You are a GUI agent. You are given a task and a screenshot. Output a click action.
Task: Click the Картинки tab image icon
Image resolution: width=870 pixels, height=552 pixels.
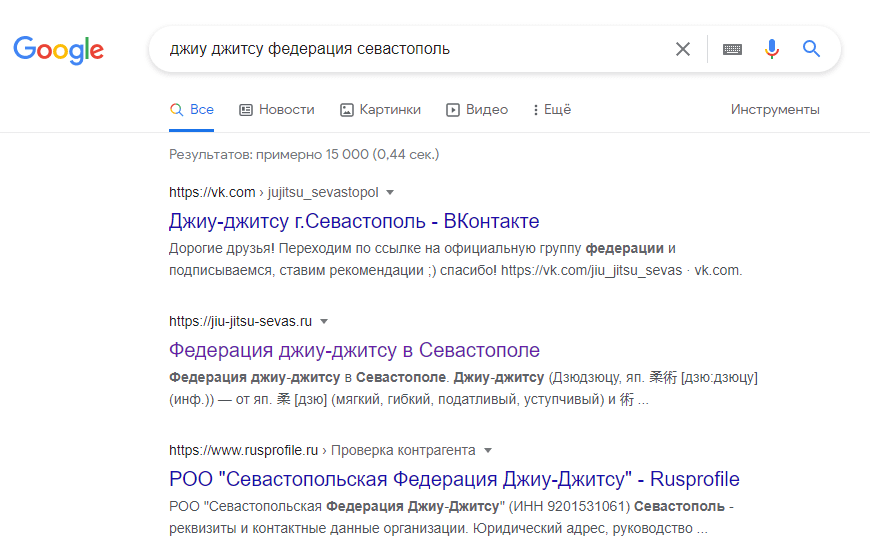coord(347,110)
